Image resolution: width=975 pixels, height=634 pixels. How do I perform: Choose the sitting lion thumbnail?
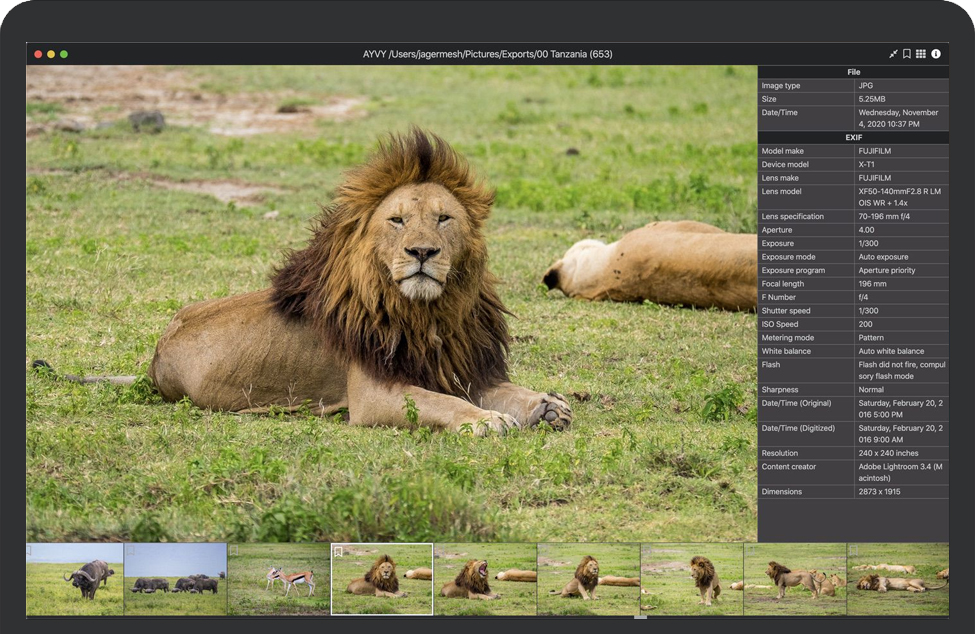click(588, 580)
